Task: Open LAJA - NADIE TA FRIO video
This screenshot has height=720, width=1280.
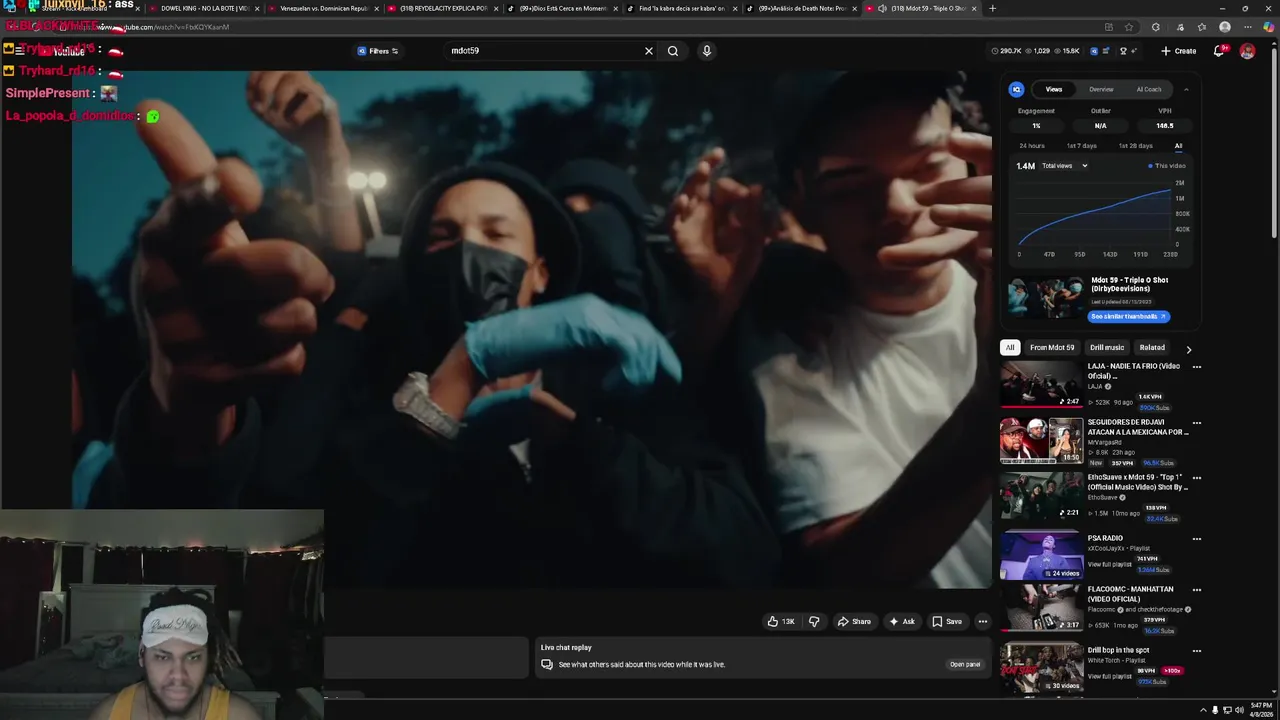Action: (x=1134, y=371)
